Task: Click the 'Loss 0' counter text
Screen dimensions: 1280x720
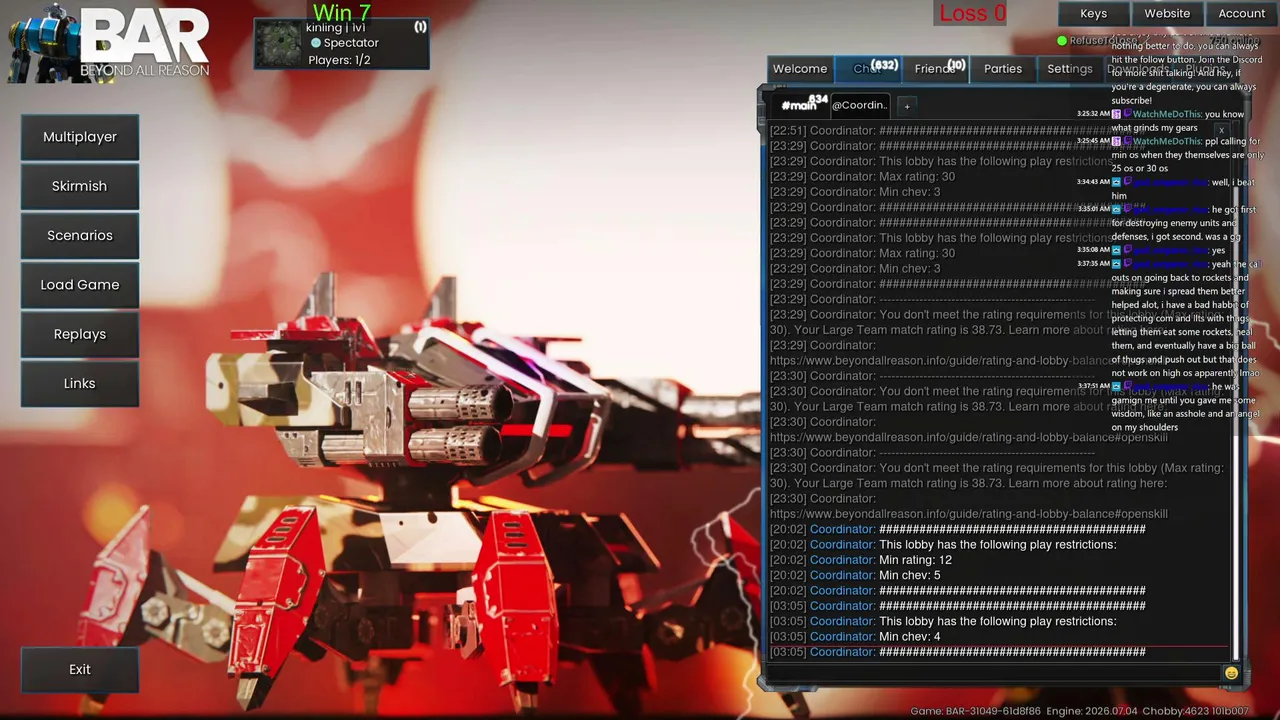Action: (973, 13)
